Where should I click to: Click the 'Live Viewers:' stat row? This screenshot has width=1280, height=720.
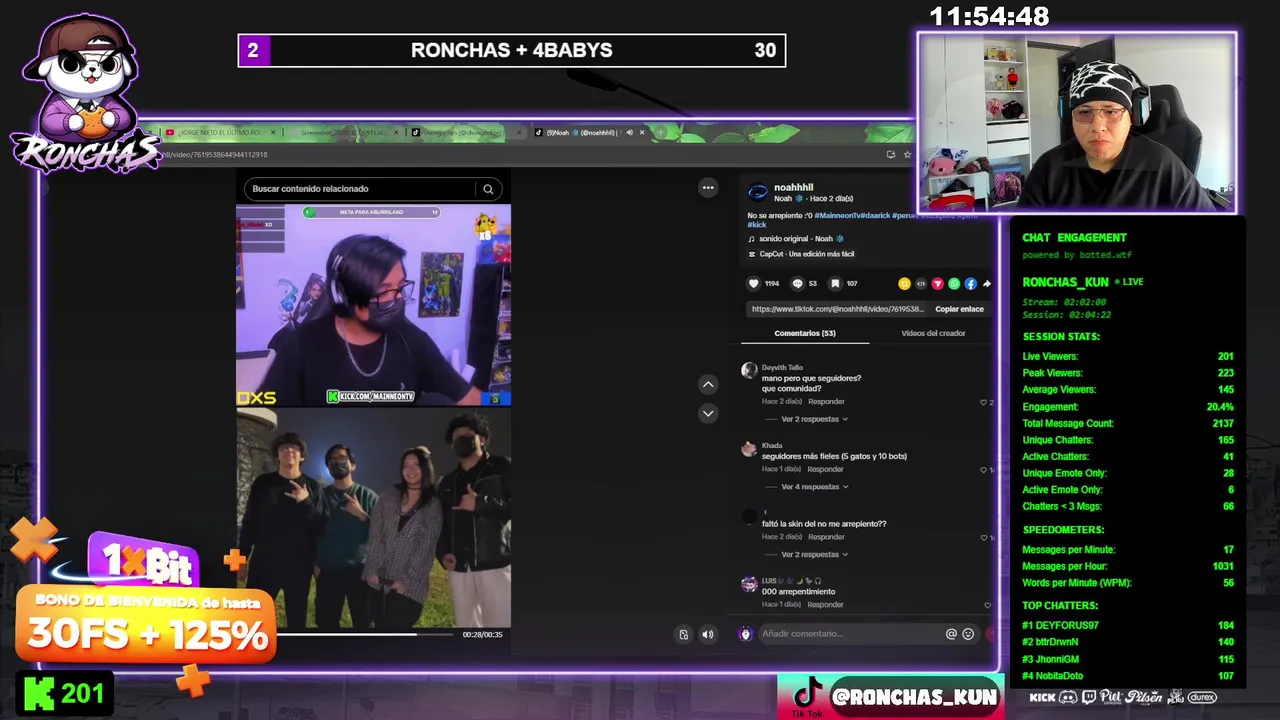1127,356
